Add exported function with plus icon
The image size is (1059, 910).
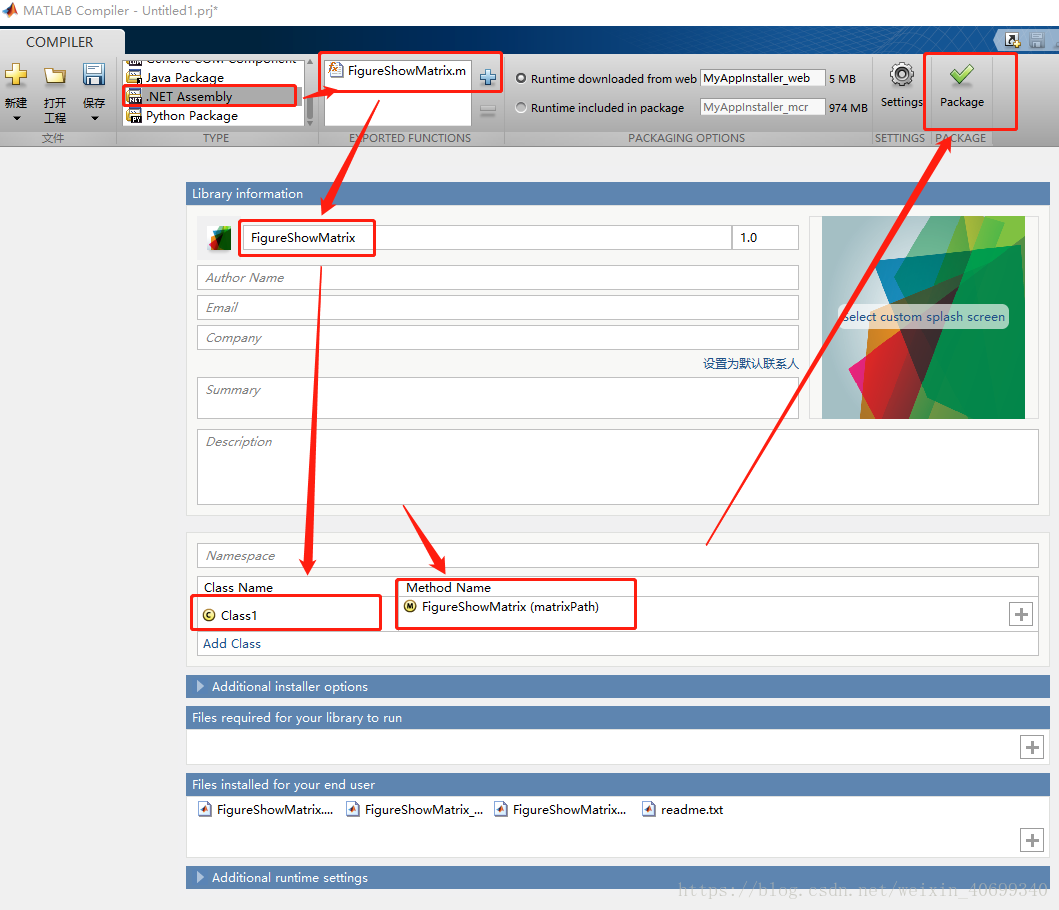point(487,78)
